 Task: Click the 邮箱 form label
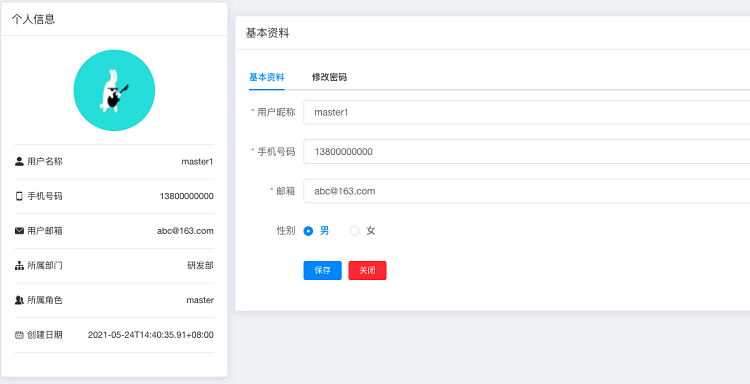pos(286,191)
